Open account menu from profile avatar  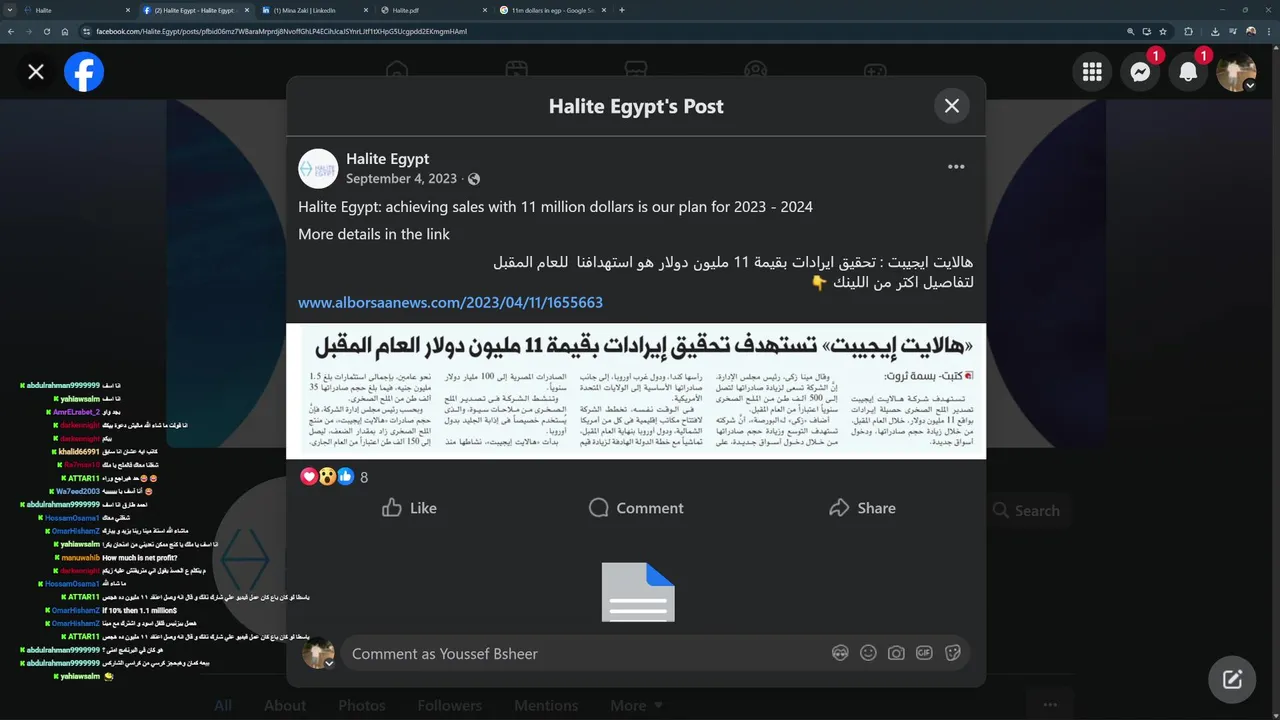tap(1236, 72)
